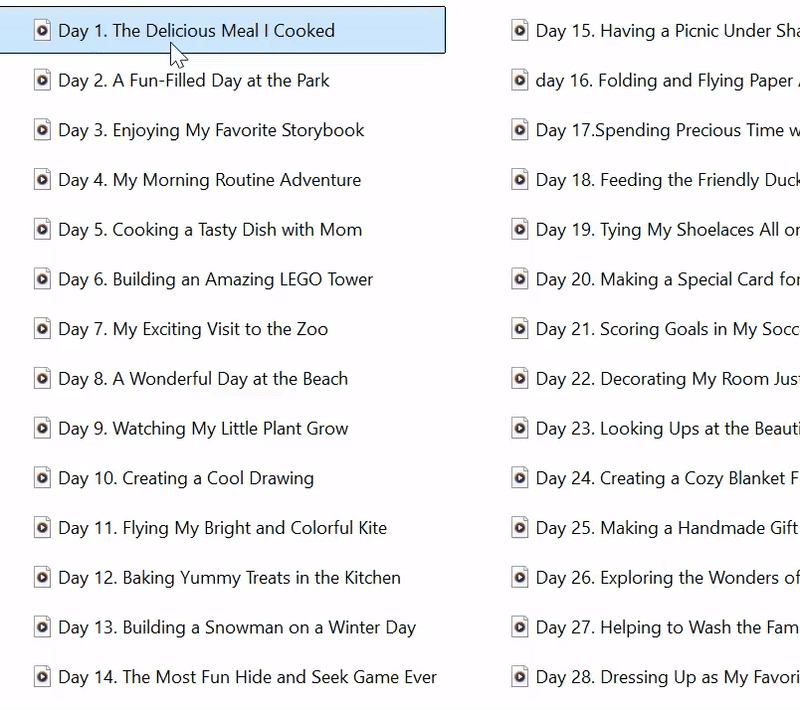Click the media icon beside Day 2
This screenshot has width=800, height=710.
pyautogui.click(x=41, y=80)
